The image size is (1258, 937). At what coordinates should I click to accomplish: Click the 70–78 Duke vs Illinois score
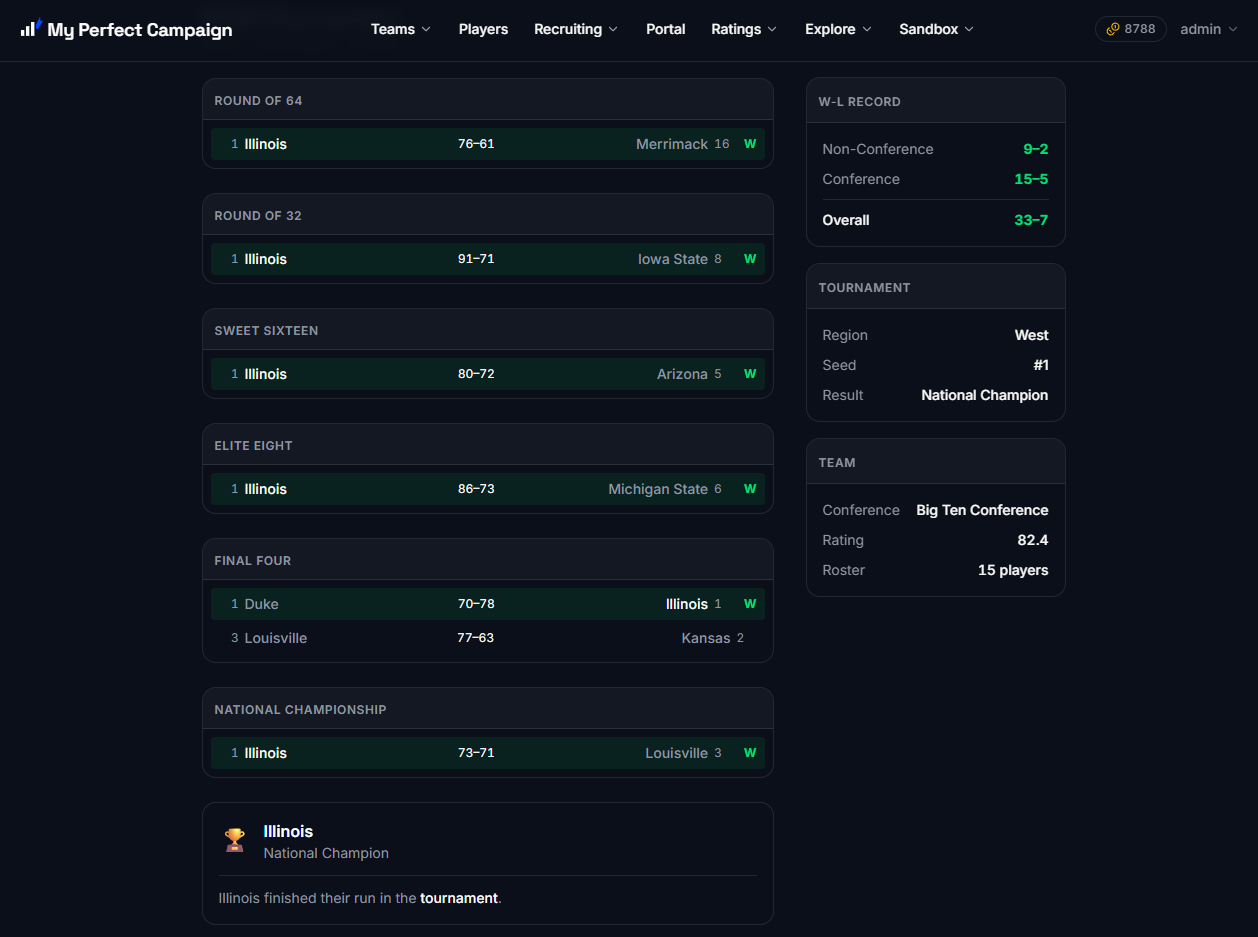[x=476, y=604]
